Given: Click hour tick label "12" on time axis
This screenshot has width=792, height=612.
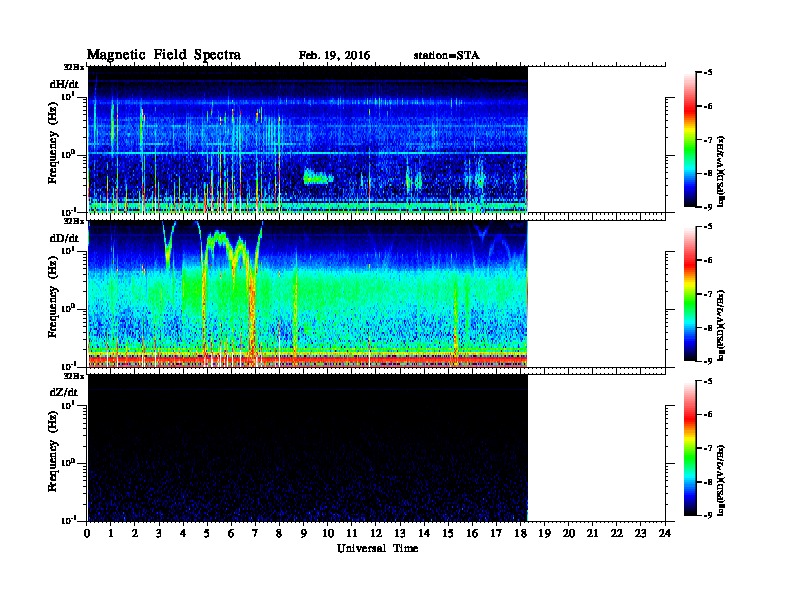Looking at the screenshot, I should (376, 534).
